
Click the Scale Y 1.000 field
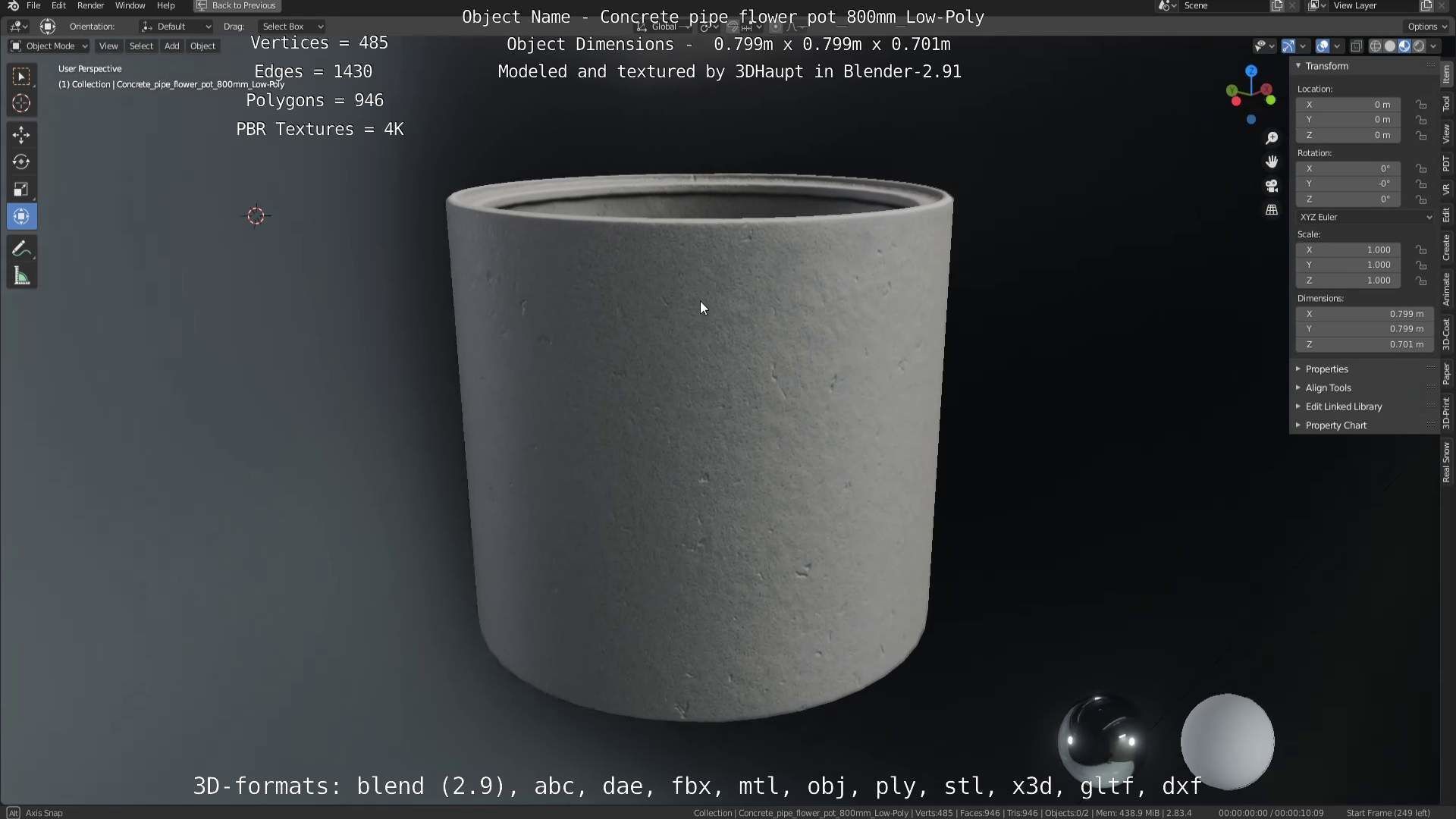1348,265
